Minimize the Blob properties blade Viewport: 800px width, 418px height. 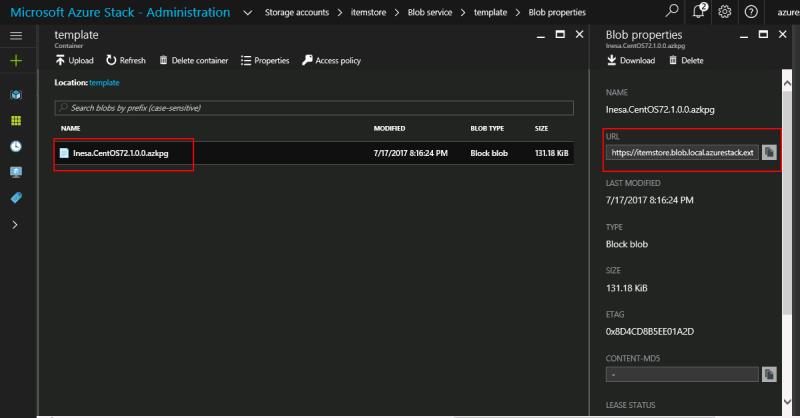(744, 35)
